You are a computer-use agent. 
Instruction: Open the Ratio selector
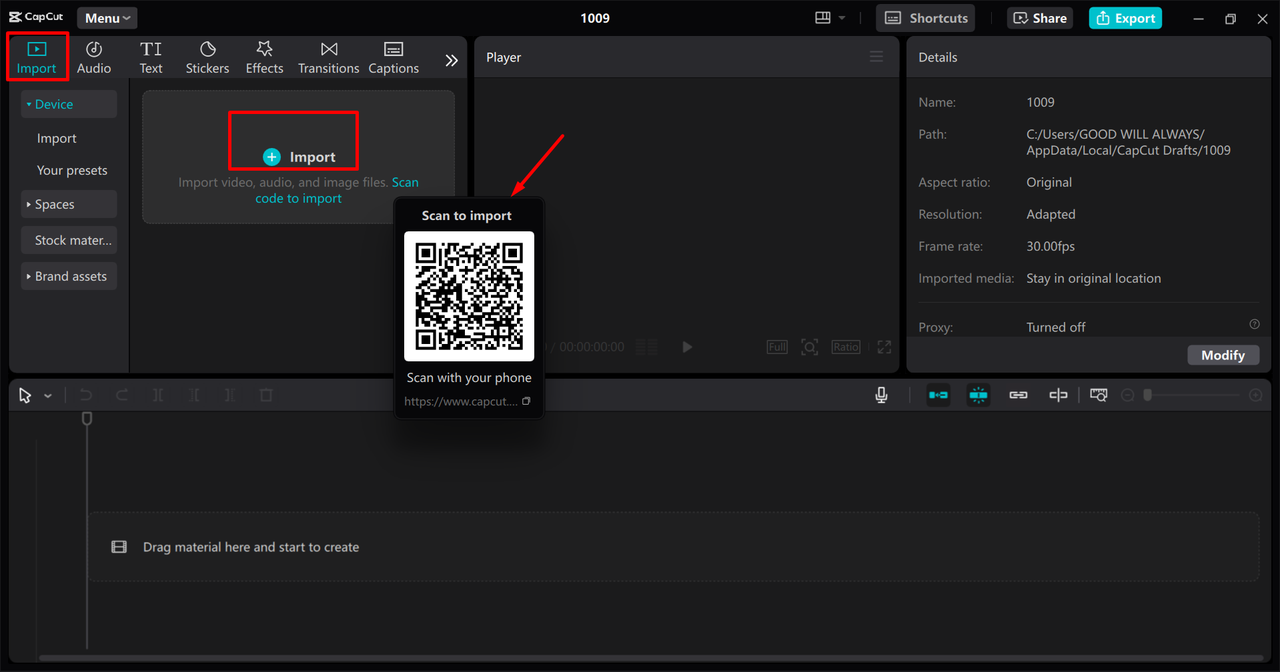pos(846,347)
